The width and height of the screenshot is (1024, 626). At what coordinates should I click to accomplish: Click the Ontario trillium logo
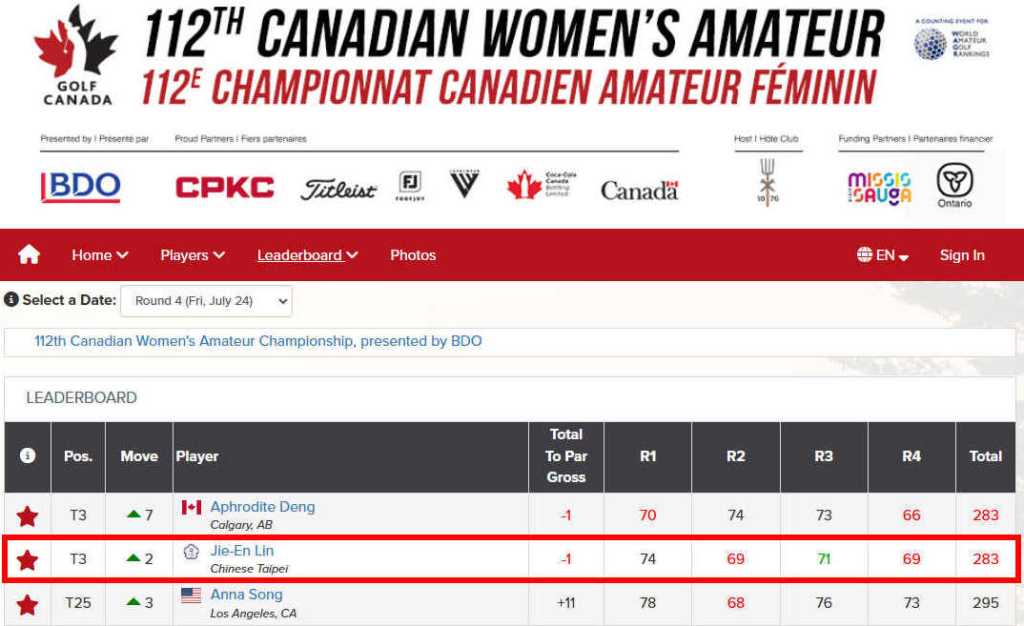(x=955, y=185)
